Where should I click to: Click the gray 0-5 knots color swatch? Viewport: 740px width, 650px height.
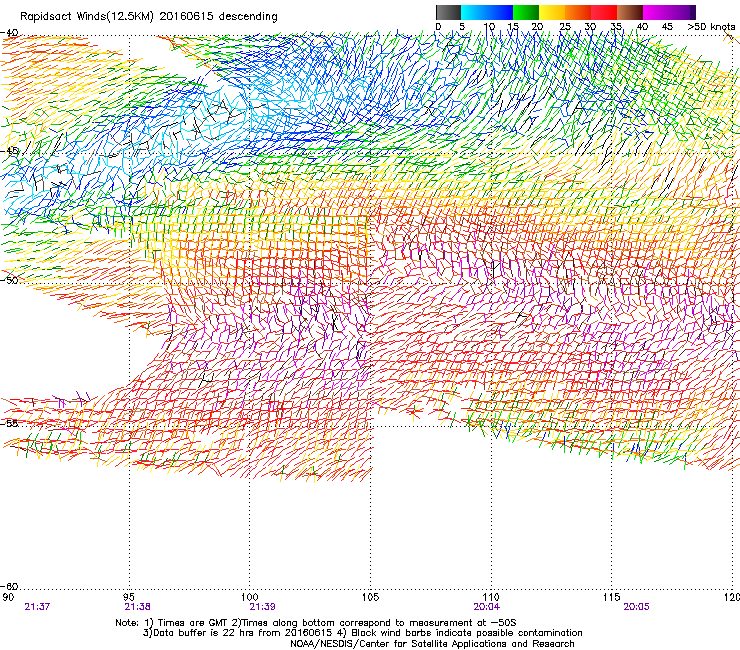(x=448, y=12)
